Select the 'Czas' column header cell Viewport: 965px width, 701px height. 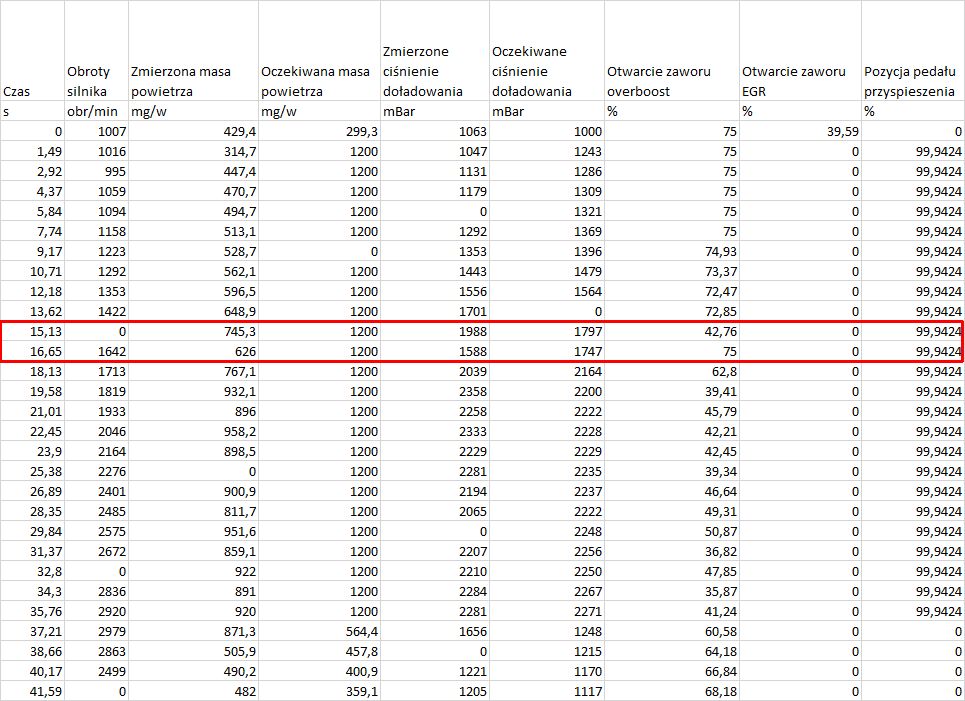(x=32, y=50)
